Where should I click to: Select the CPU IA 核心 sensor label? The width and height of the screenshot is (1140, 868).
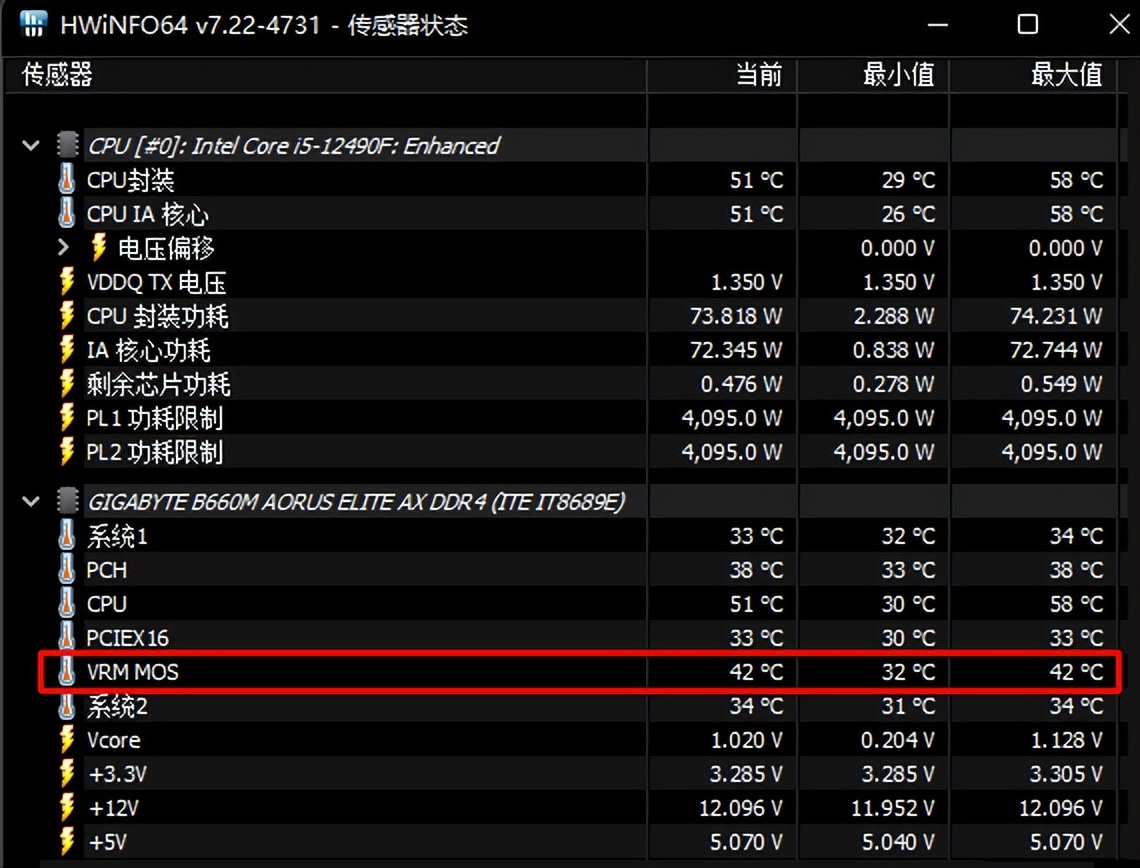click(148, 214)
